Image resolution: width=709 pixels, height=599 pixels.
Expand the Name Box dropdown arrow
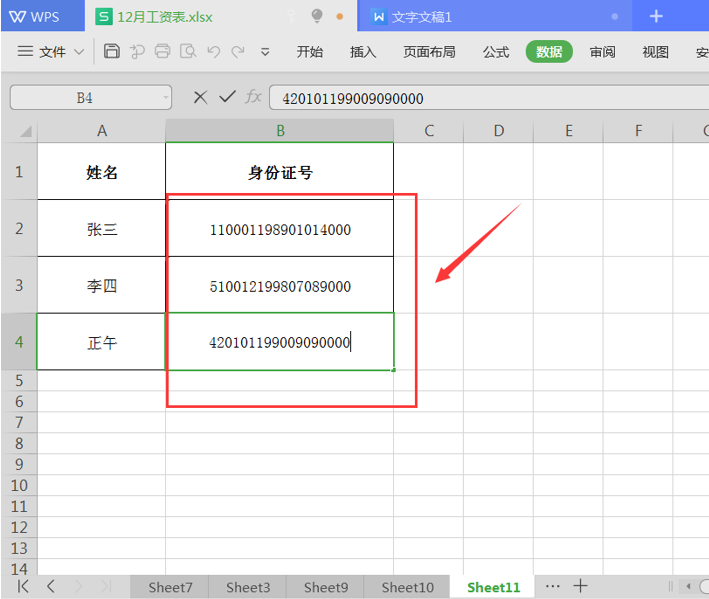(x=166, y=97)
